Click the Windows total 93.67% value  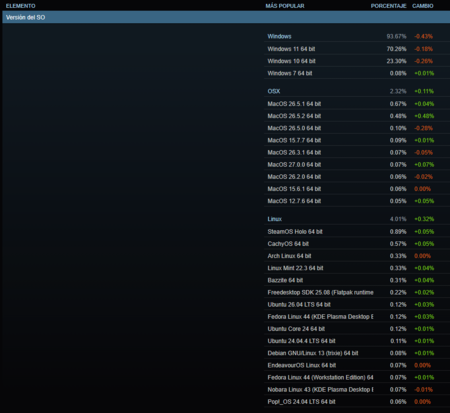click(x=396, y=36)
